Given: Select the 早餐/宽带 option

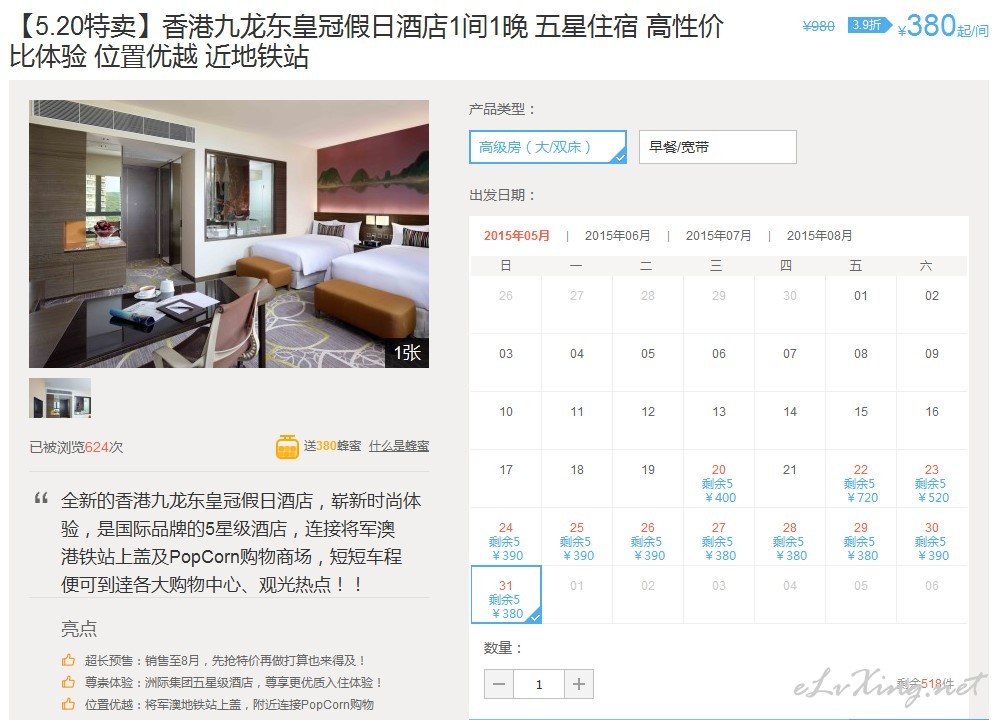Looking at the screenshot, I should tap(718, 147).
